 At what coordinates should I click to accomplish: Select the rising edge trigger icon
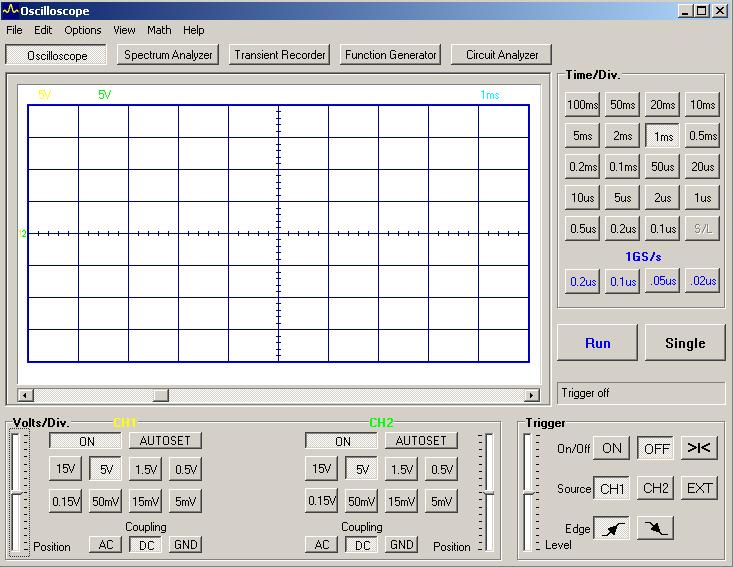(612, 529)
